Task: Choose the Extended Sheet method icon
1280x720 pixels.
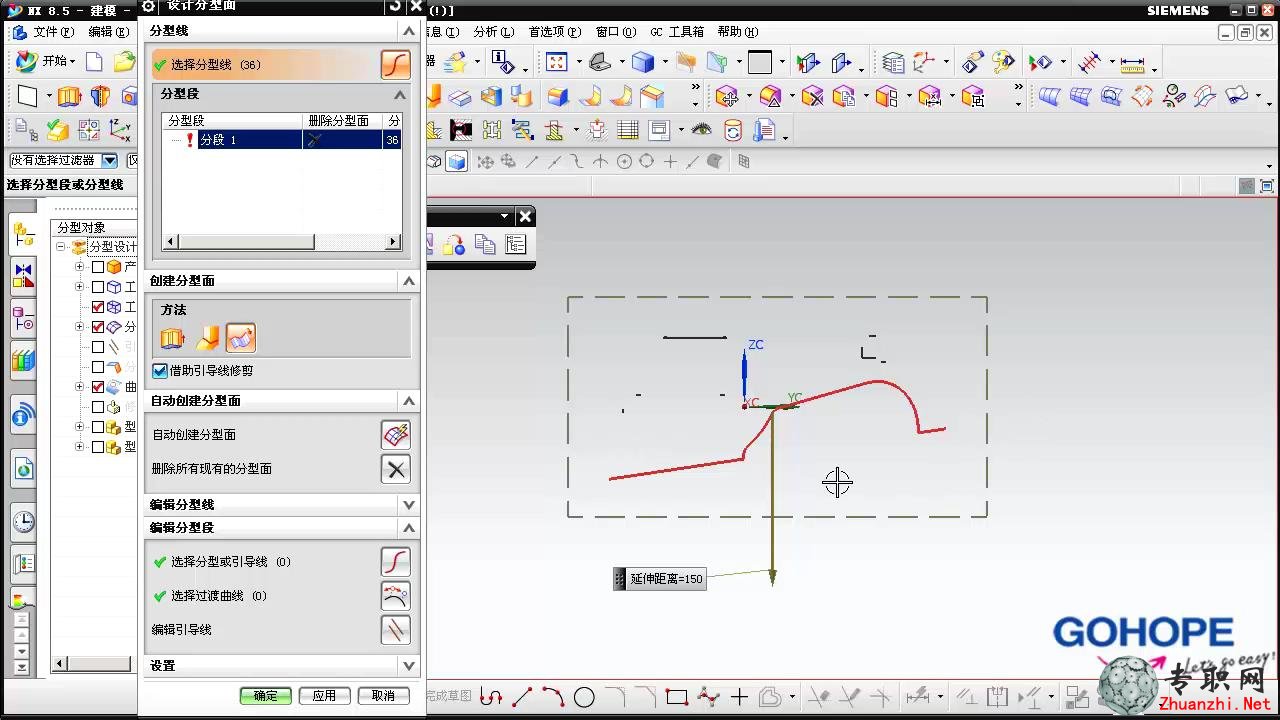Action: pos(241,339)
